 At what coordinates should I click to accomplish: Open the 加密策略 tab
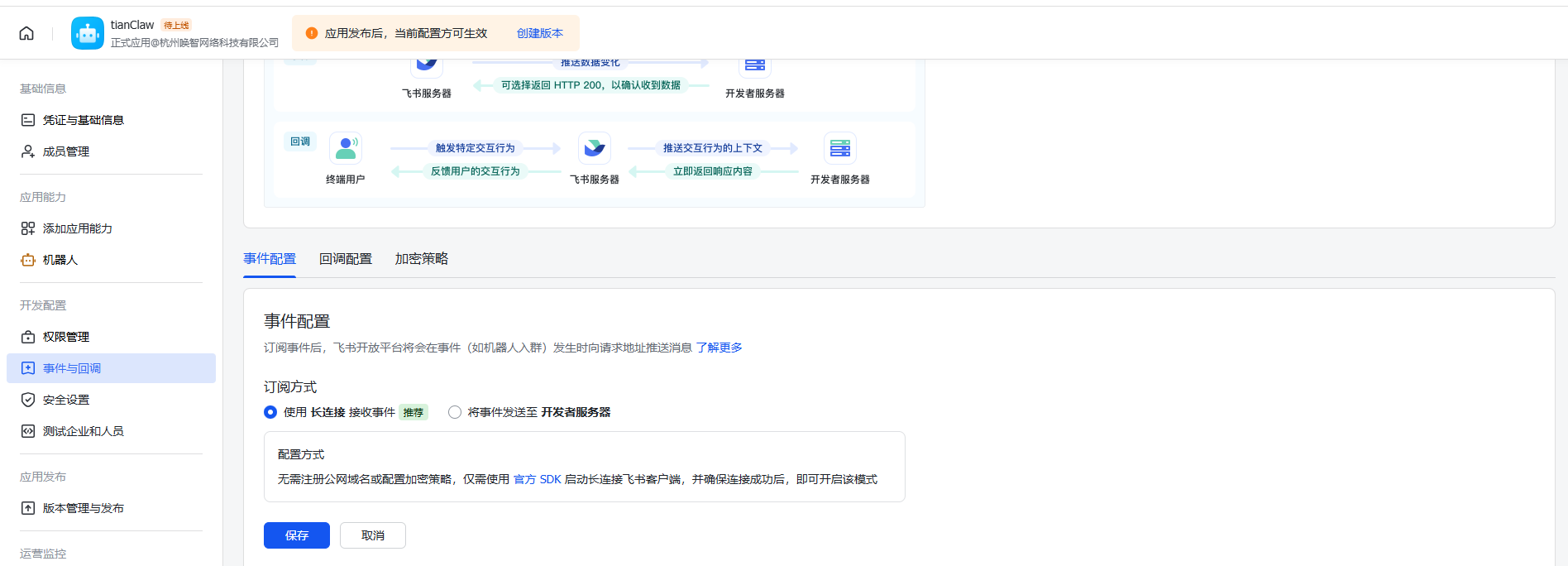(x=422, y=259)
